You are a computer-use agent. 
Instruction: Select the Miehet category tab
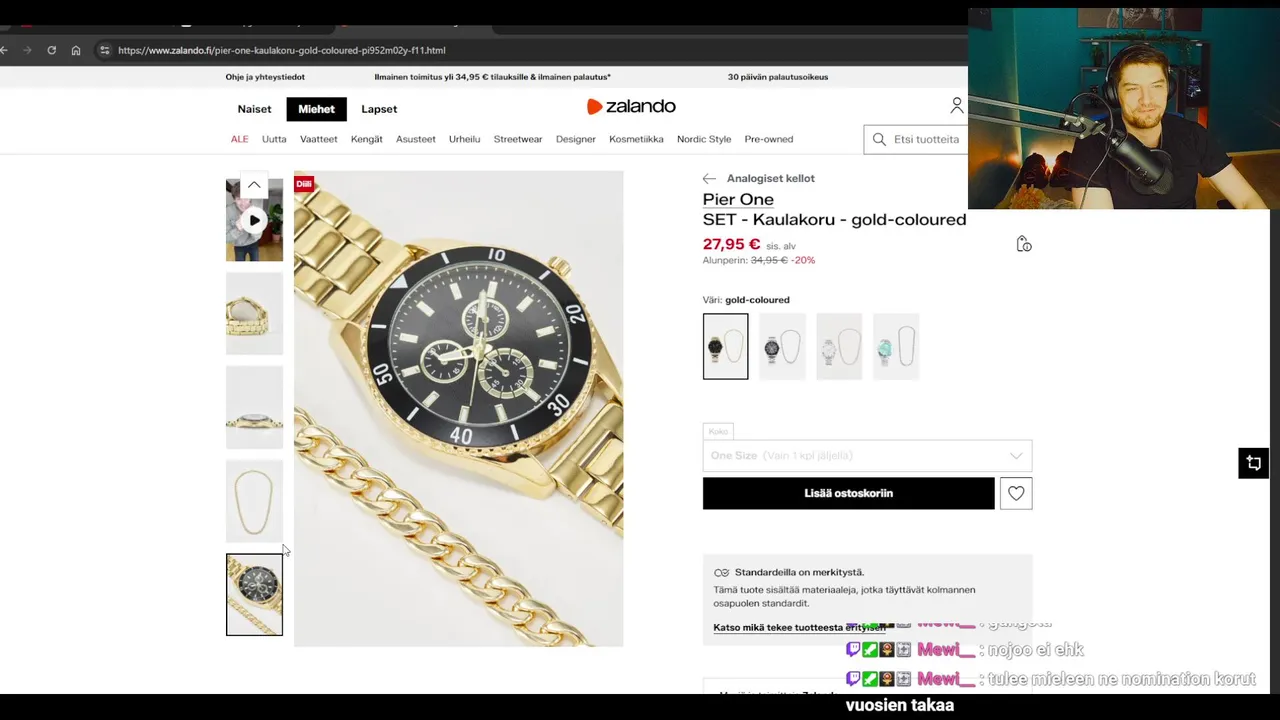click(316, 109)
